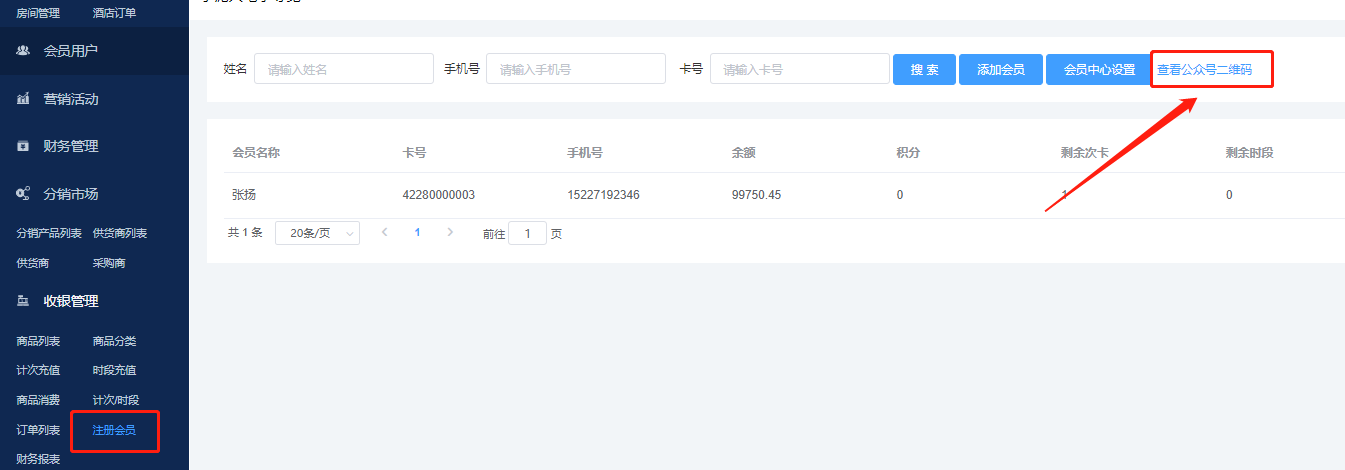
Task: Open the 营销活动 sidebar section
Action: [x=70, y=99]
